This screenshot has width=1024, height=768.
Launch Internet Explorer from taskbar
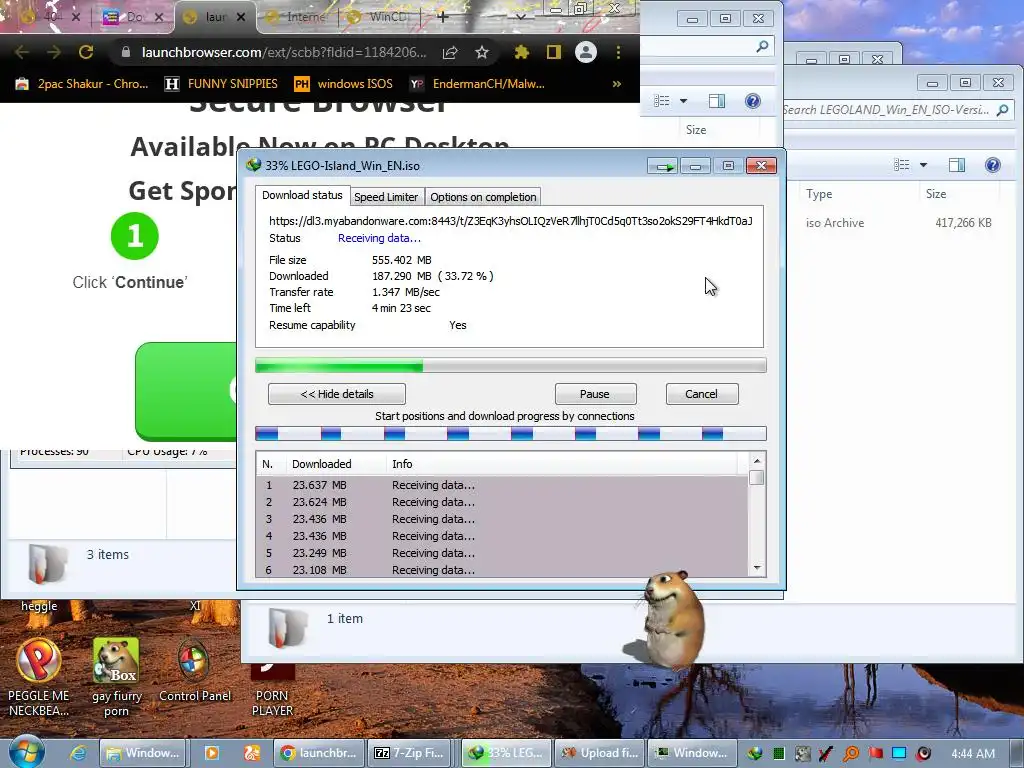coord(78,753)
